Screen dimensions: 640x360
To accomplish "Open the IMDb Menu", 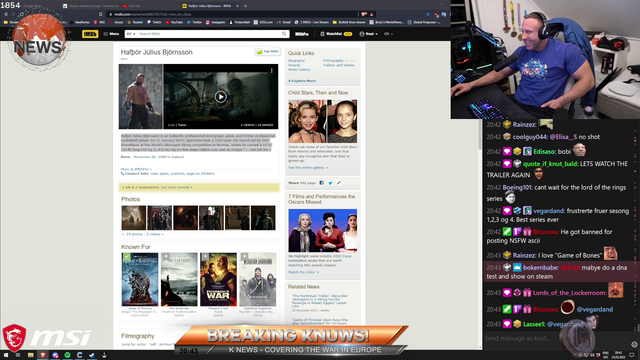I will click(x=111, y=34).
